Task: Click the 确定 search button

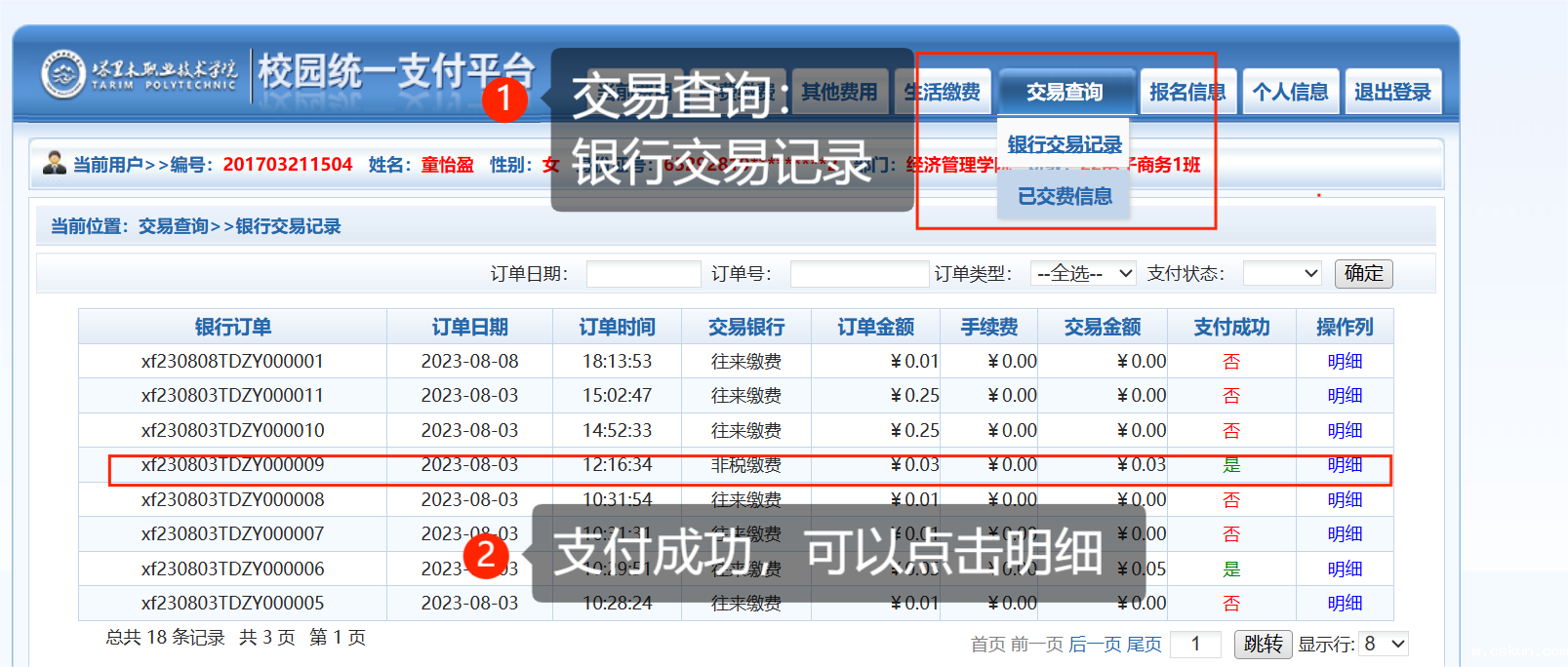Action: [x=1363, y=273]
